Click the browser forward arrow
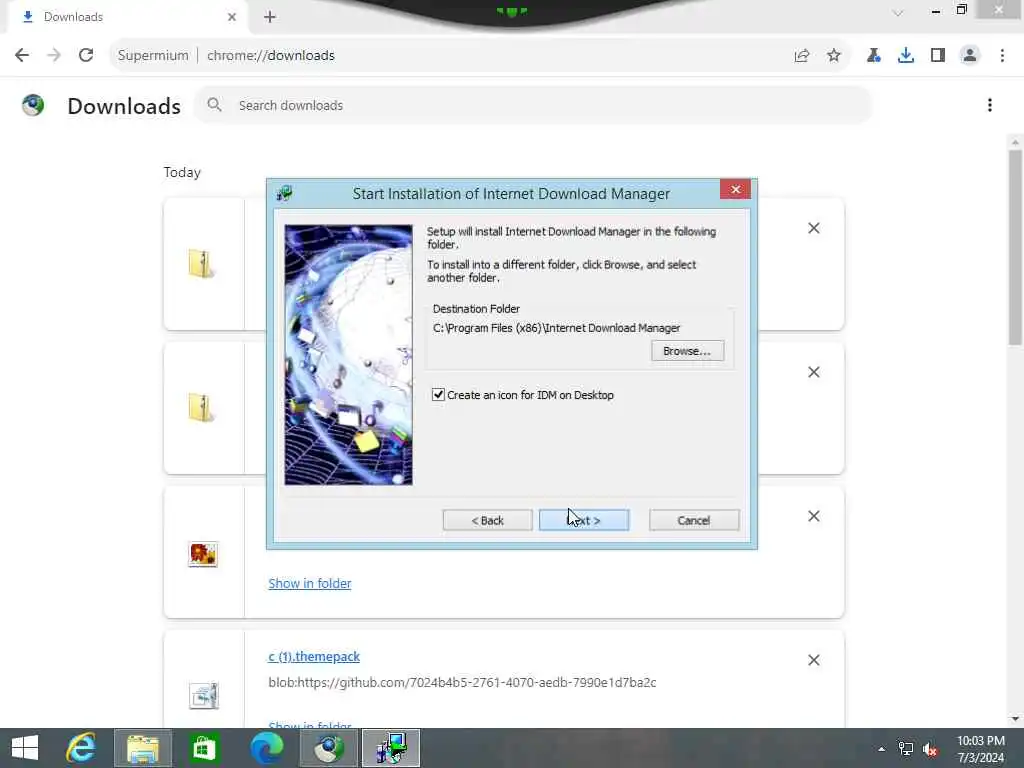 pyautogui.click(x=54, y=56)
